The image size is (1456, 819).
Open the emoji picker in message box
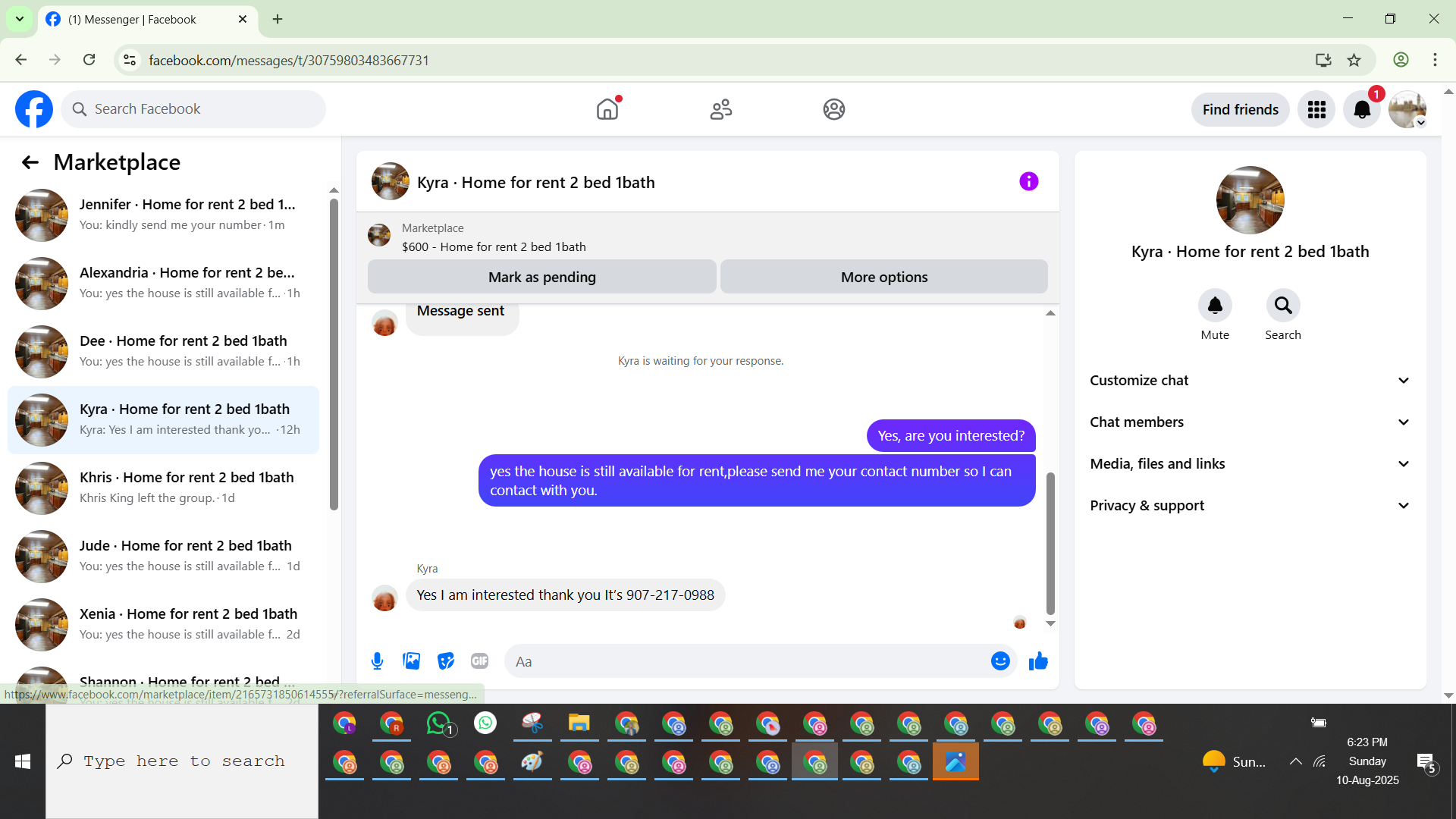point(1000,661)
